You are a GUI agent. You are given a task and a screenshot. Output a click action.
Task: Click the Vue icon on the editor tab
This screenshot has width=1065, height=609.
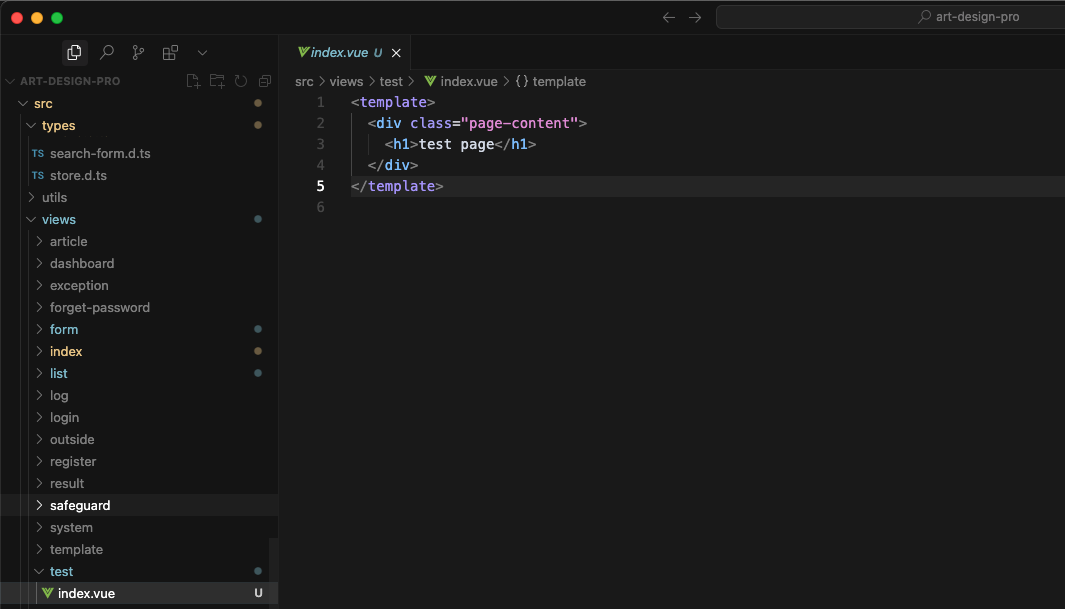coord(304,52)
